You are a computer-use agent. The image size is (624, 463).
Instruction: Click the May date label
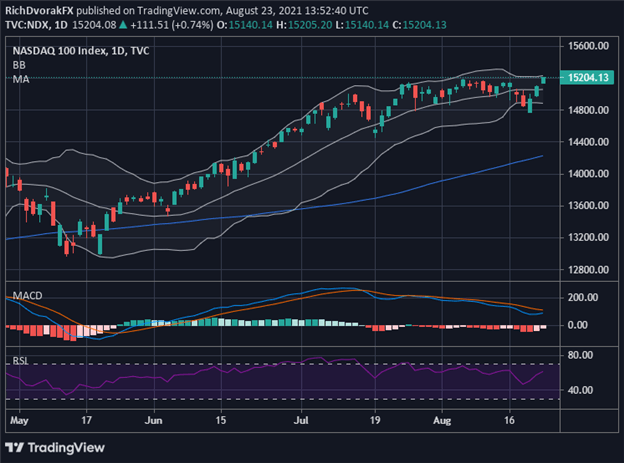click(x=19, y=420)
